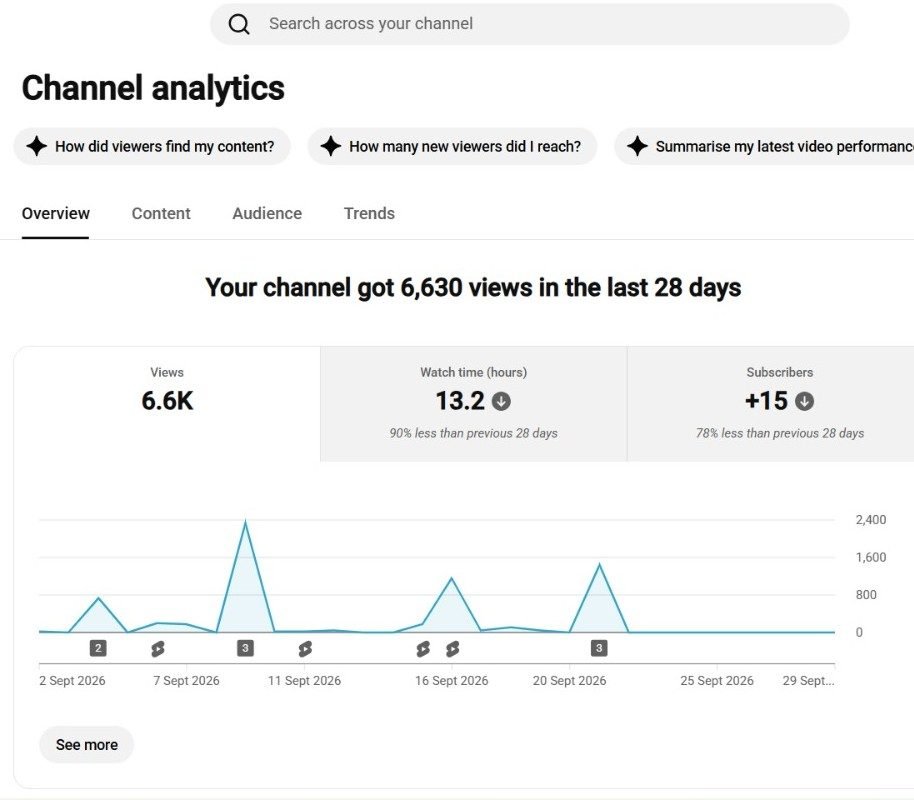
Task: Select the Views 6.6K metric card
Action: tap(167, 403)
